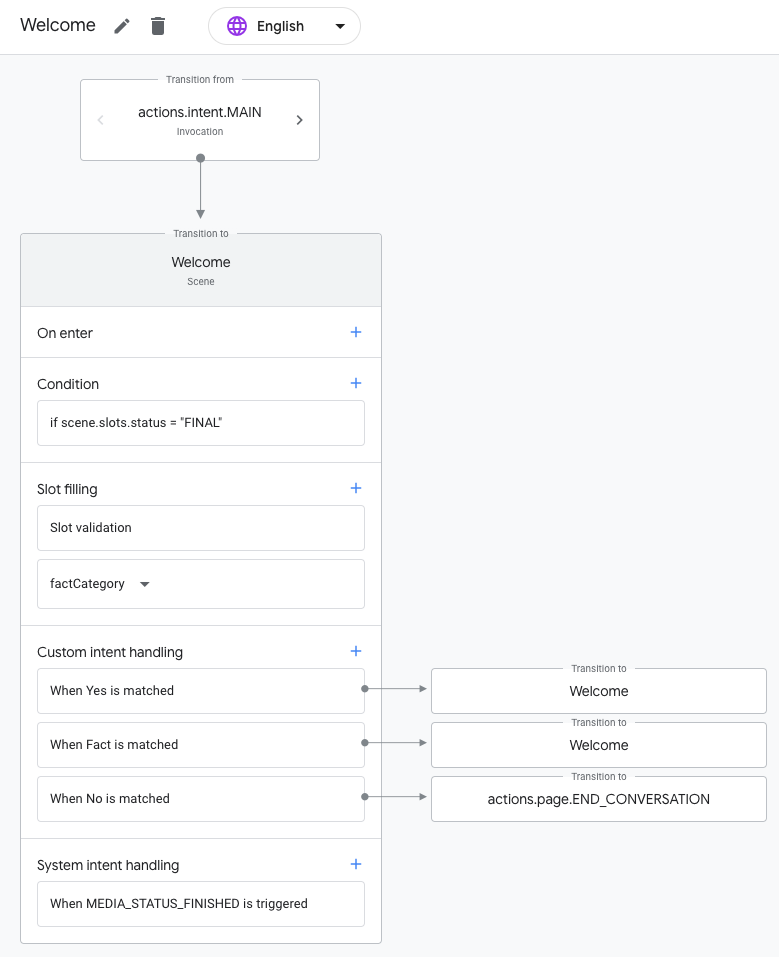Open the When Fact is matched handler

coord(200,745)
